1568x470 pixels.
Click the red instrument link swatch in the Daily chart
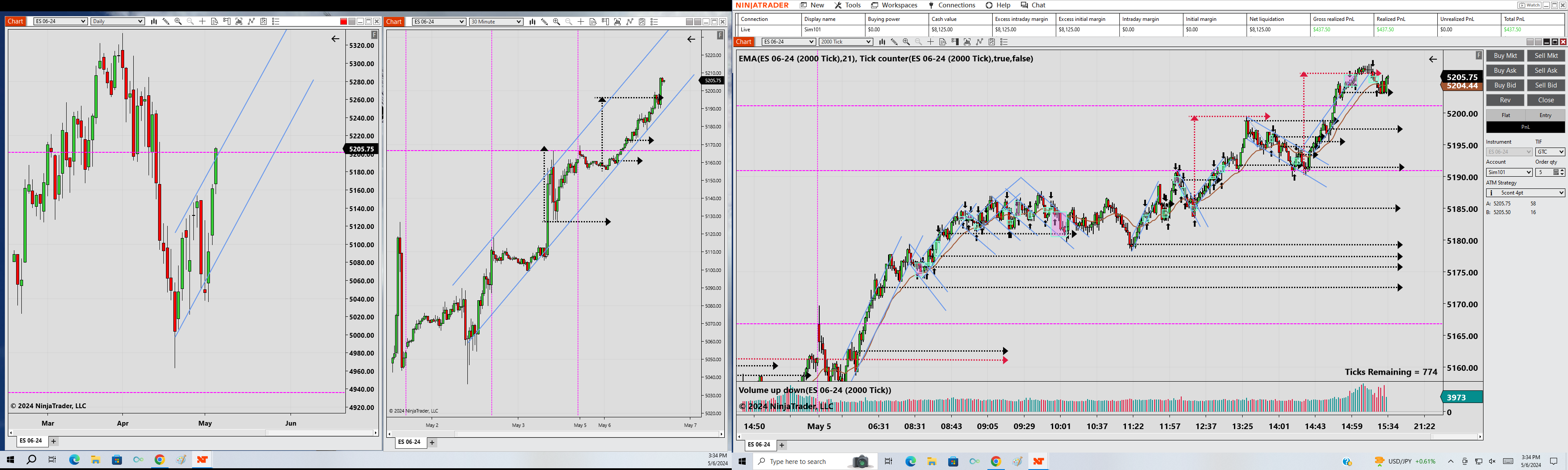(343, 22)
